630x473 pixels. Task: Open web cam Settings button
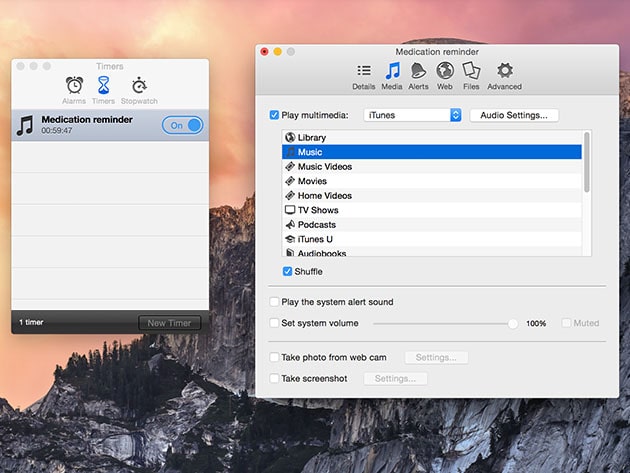(436, 357)
